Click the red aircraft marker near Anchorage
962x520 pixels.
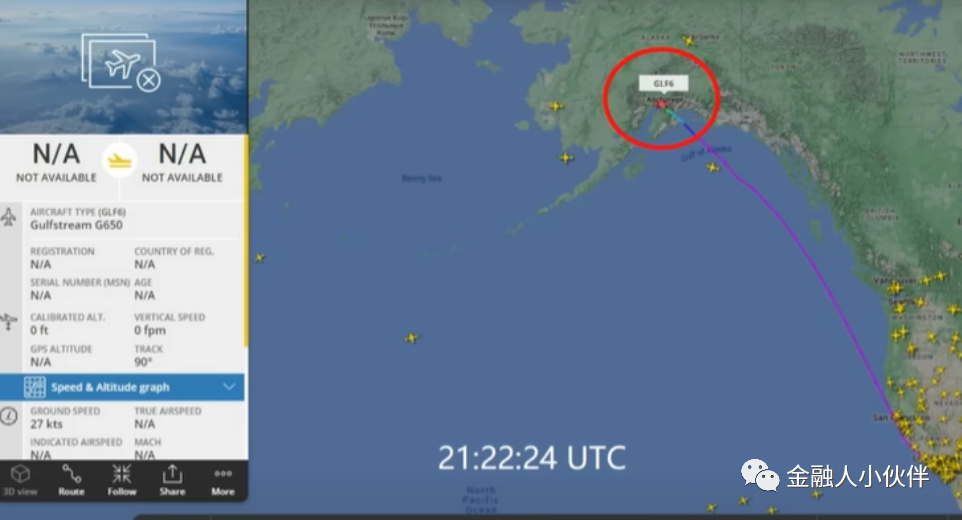tap(661, 104)
